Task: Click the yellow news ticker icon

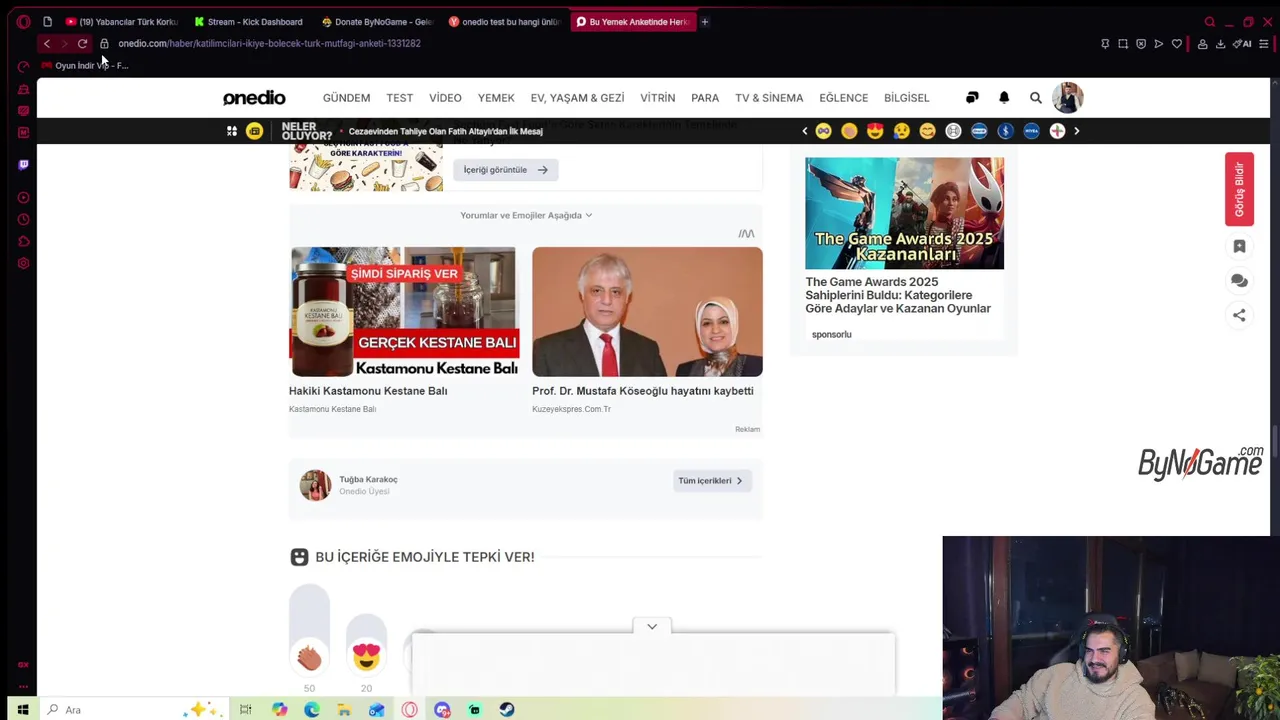Action: coord(255,131)
